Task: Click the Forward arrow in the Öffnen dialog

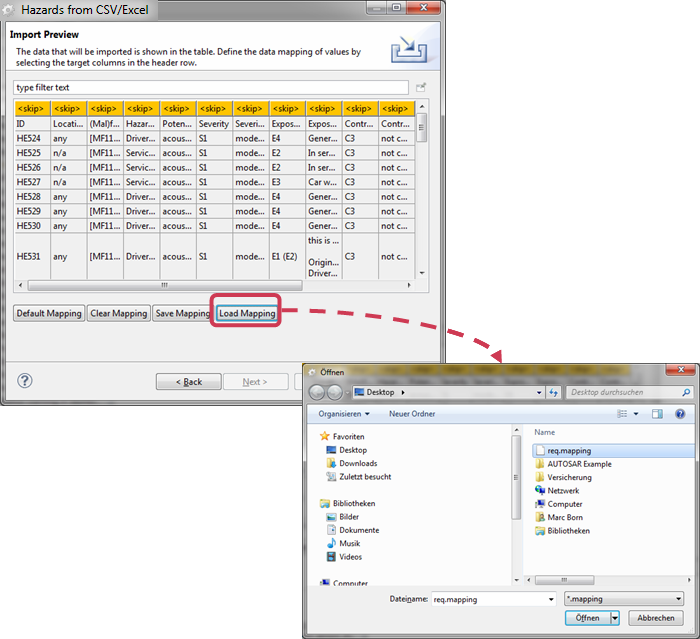Action: [x=334, y=392]
